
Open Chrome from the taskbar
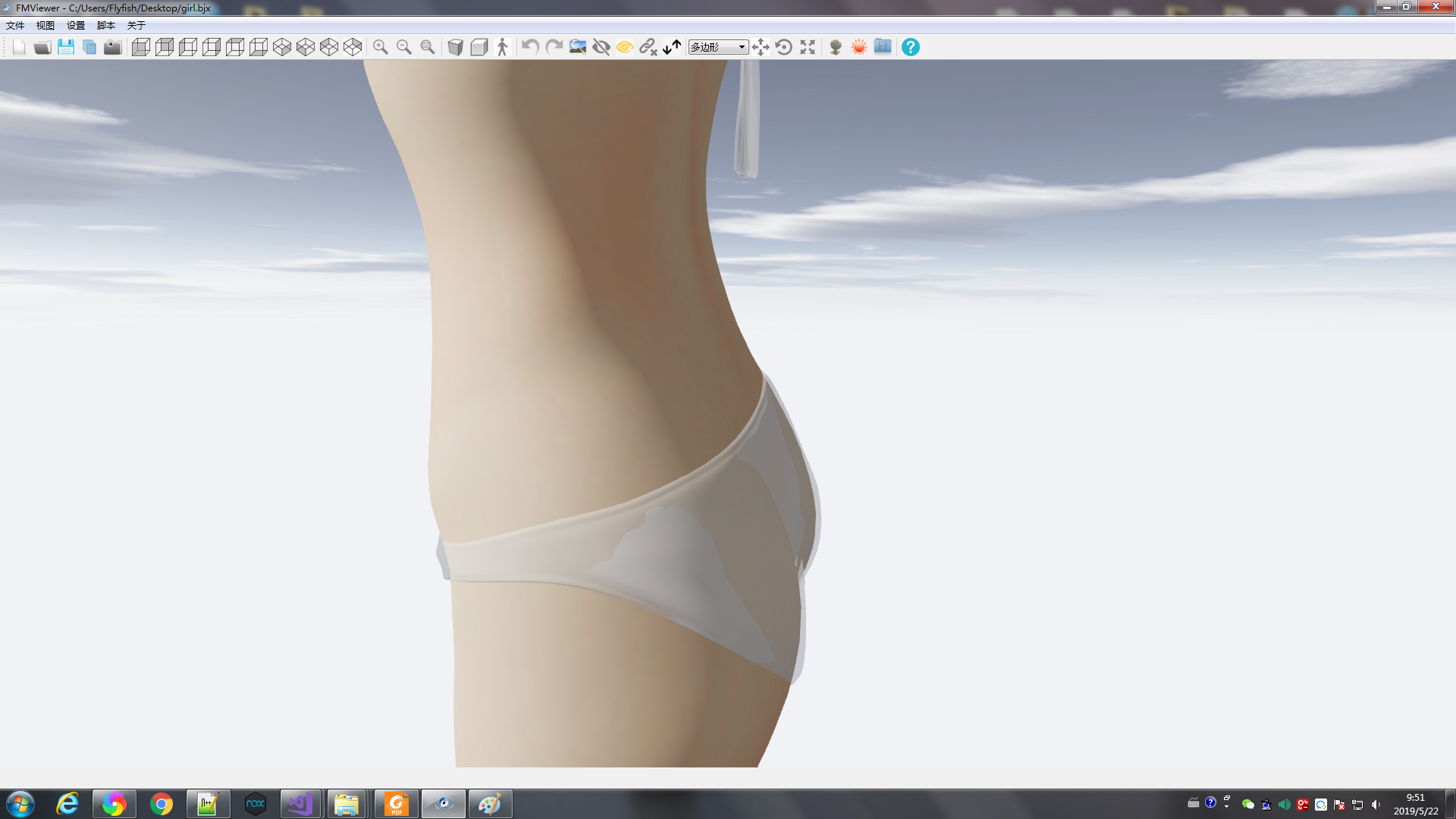[x=162, y=804]
